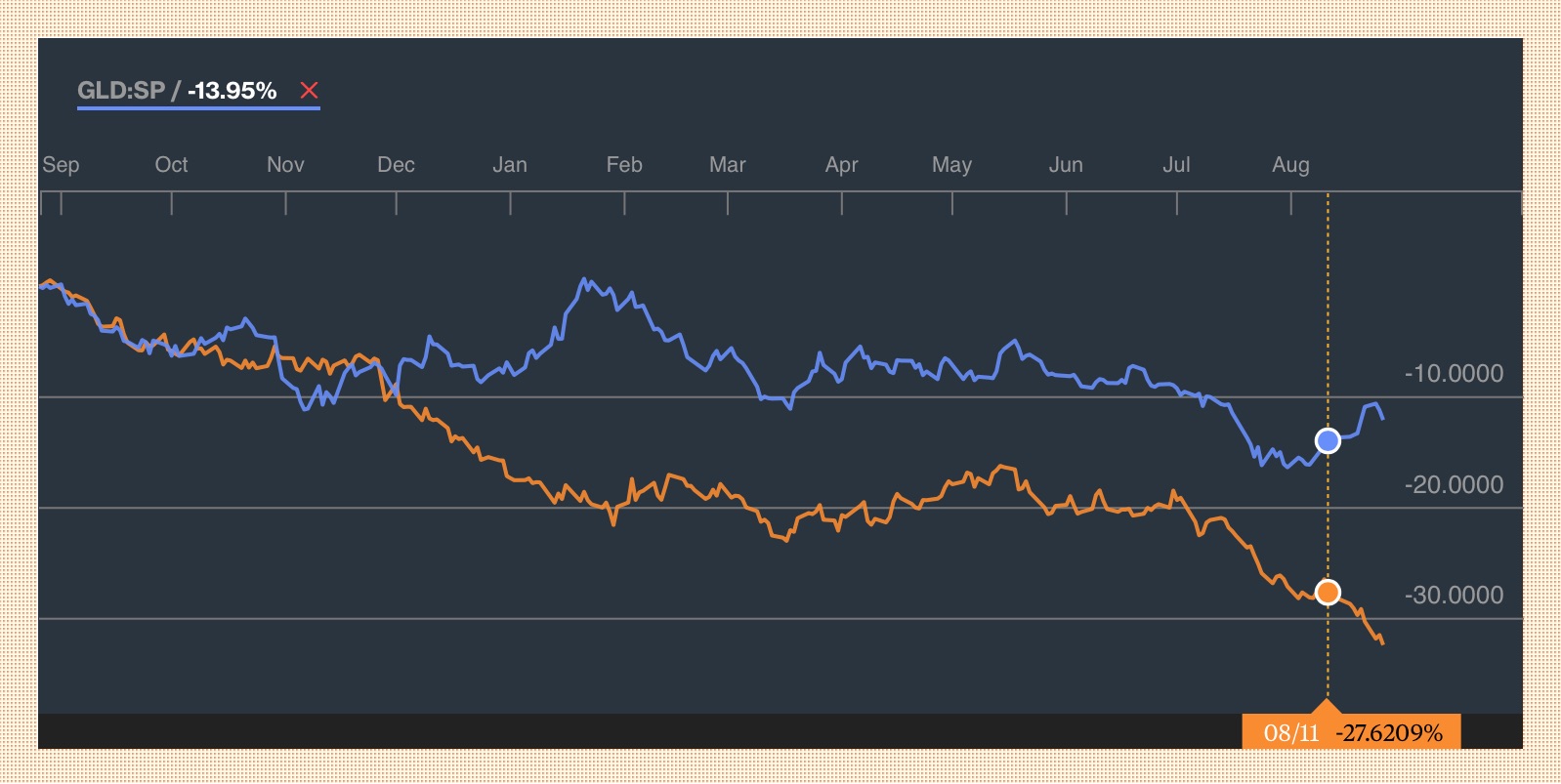This screenshot has height=784, width=1561.
Task: Click the Mar month label on axis
Action: tap(728, 165)
